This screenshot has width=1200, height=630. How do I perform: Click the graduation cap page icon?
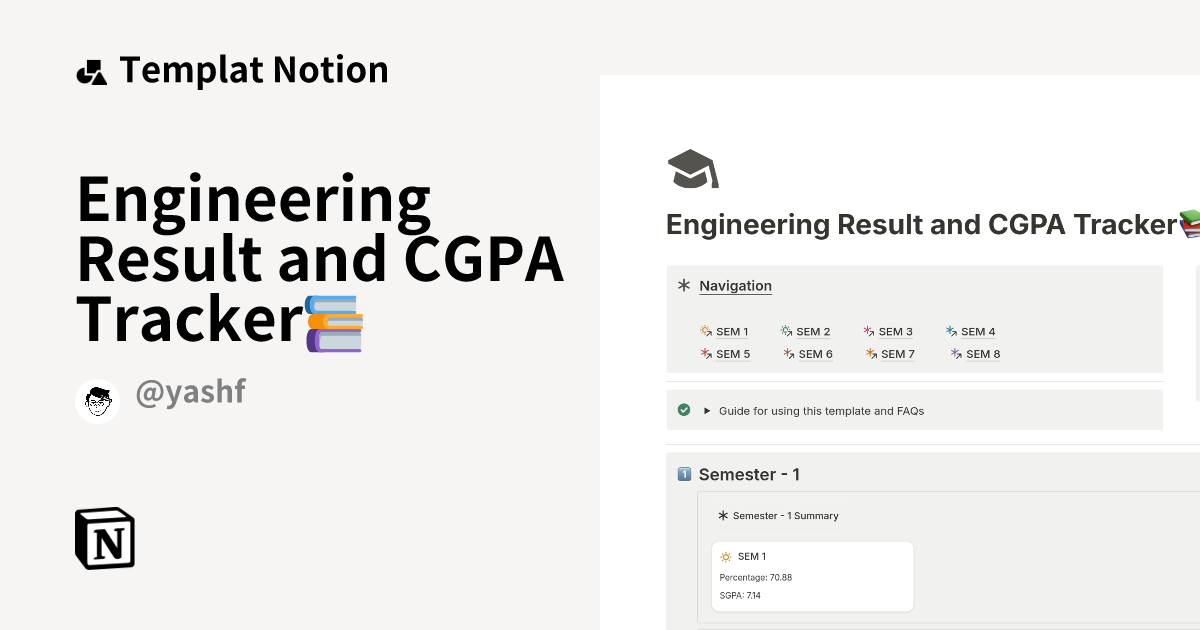click(693, 168)
